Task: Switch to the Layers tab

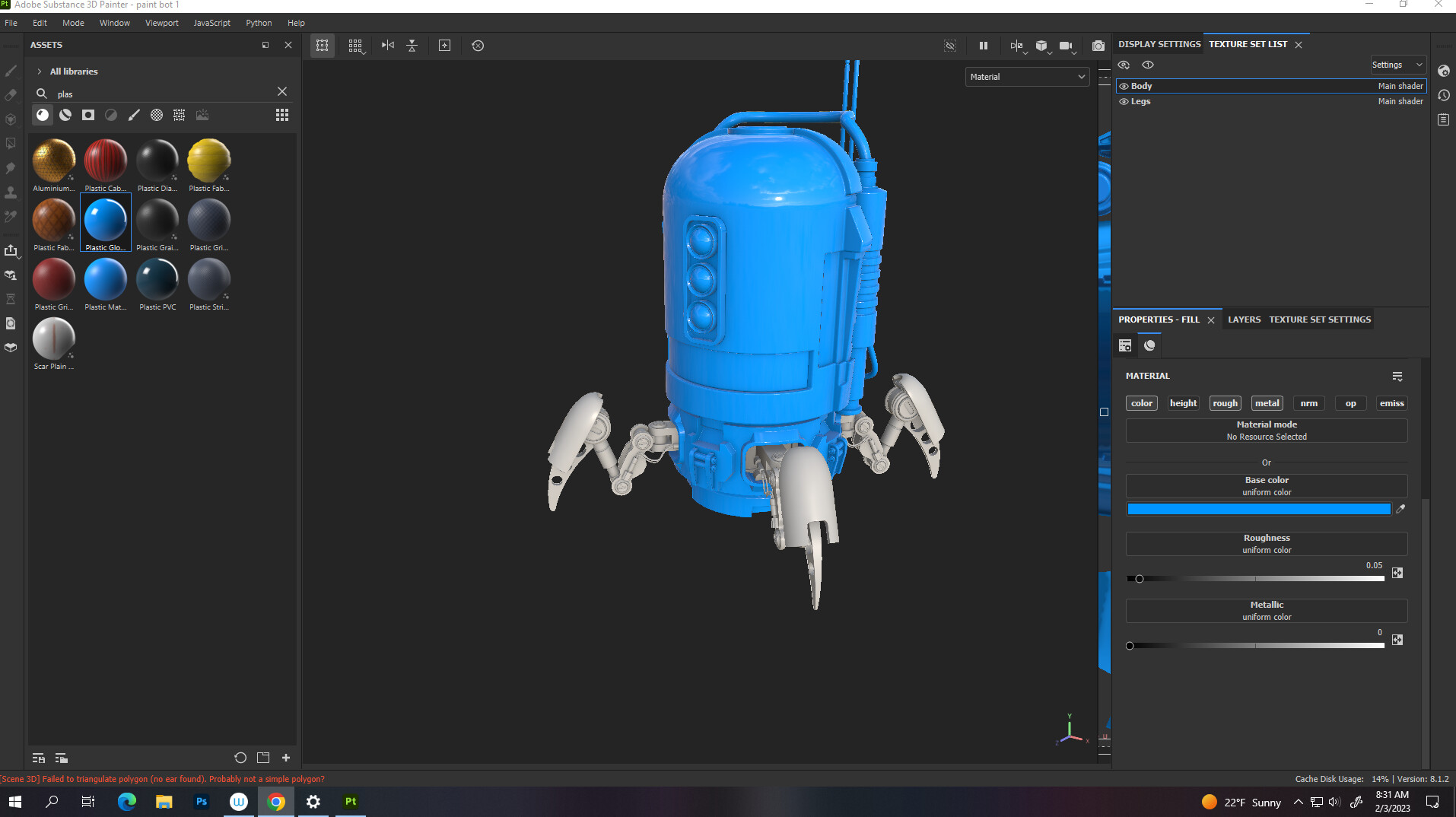Action: click(1244, 319)
